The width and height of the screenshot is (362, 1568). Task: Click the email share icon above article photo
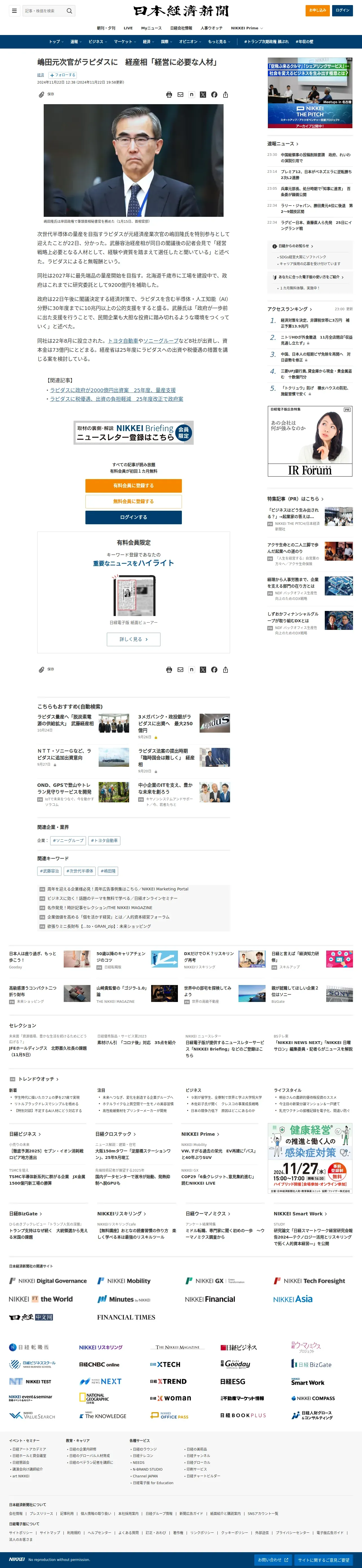(x=180, y=94)
